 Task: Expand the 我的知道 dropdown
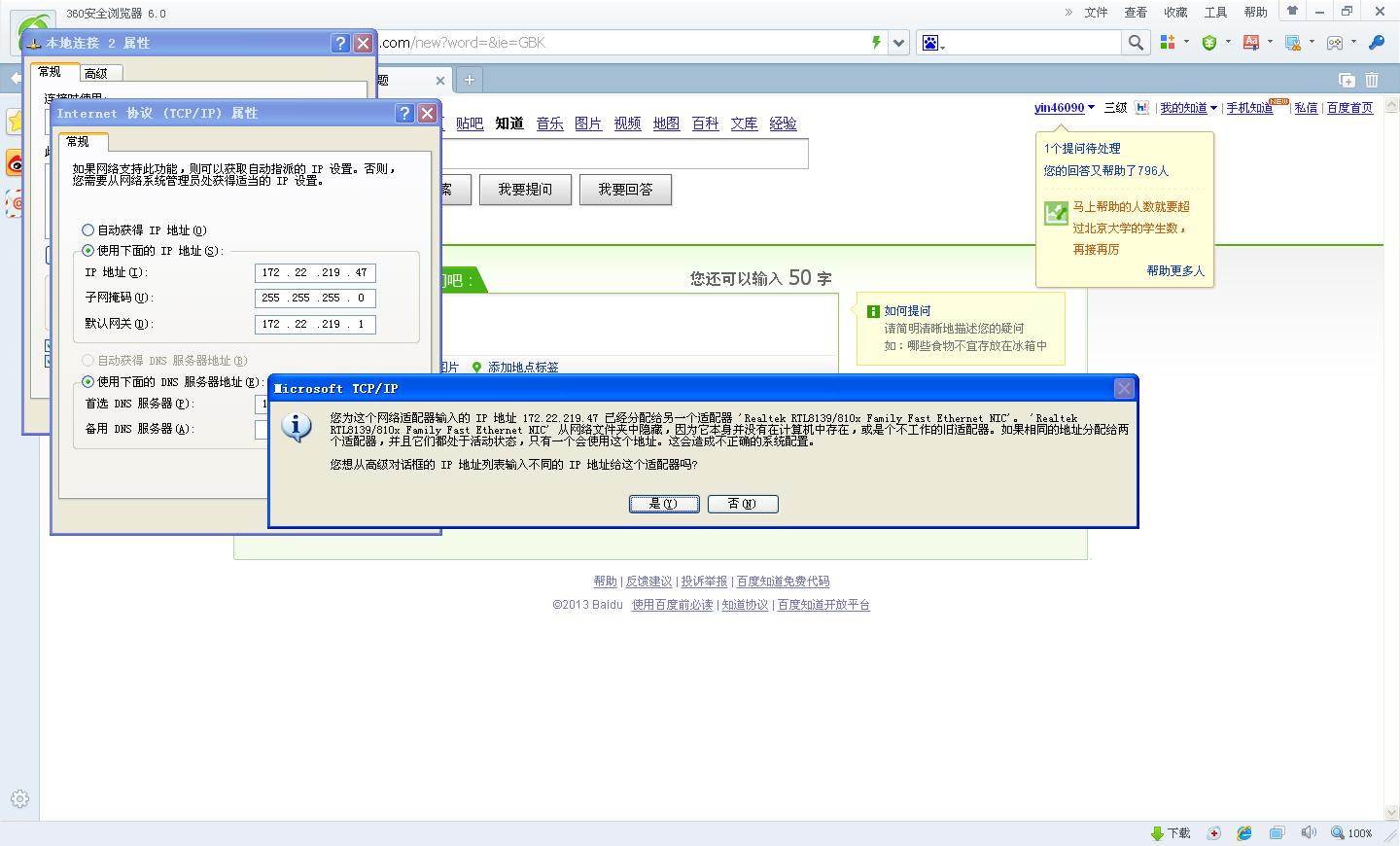(1213, 108)
